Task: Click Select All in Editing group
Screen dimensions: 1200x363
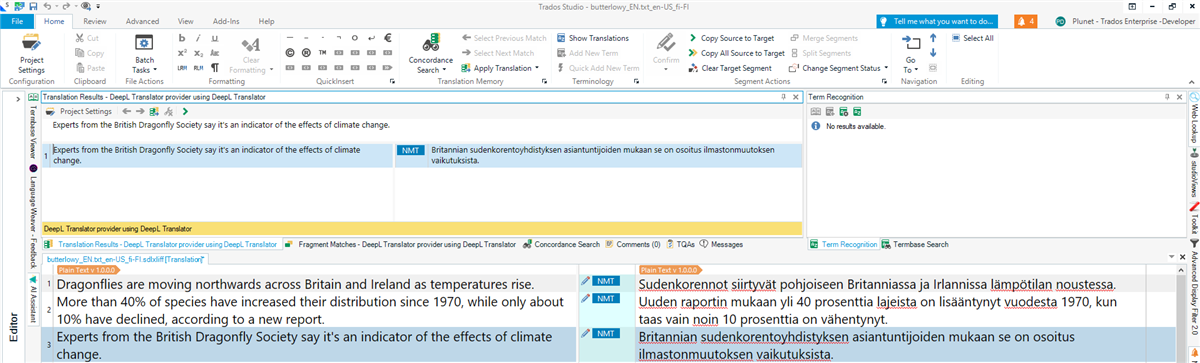Action: (x=972, y=38)
